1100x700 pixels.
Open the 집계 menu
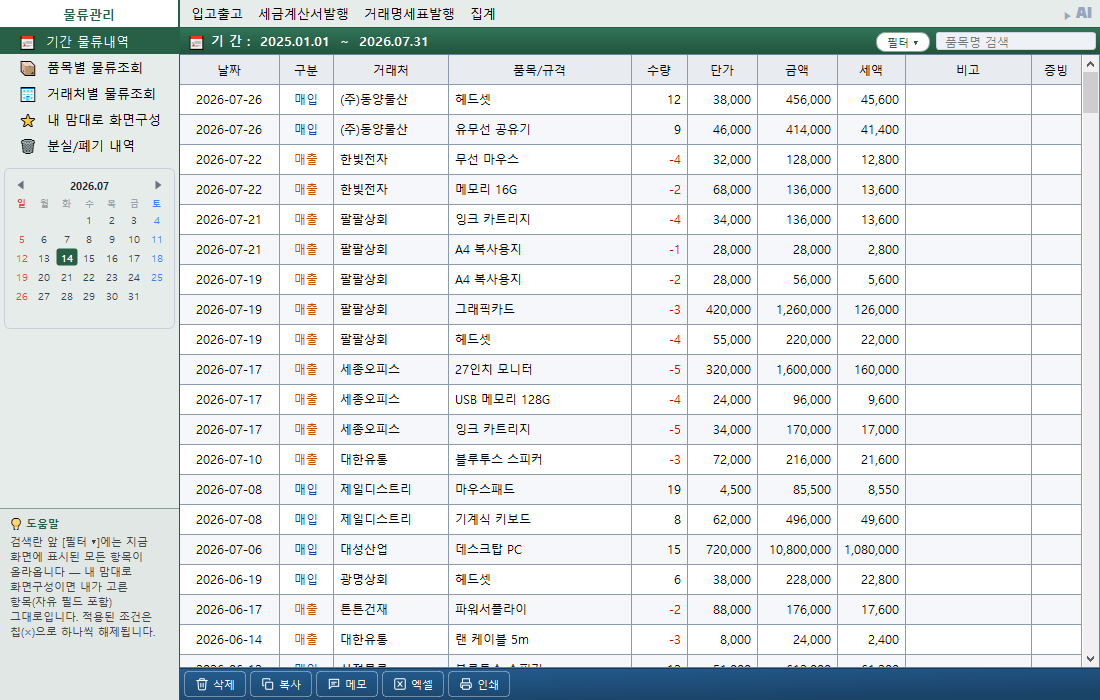pos(483,14)
